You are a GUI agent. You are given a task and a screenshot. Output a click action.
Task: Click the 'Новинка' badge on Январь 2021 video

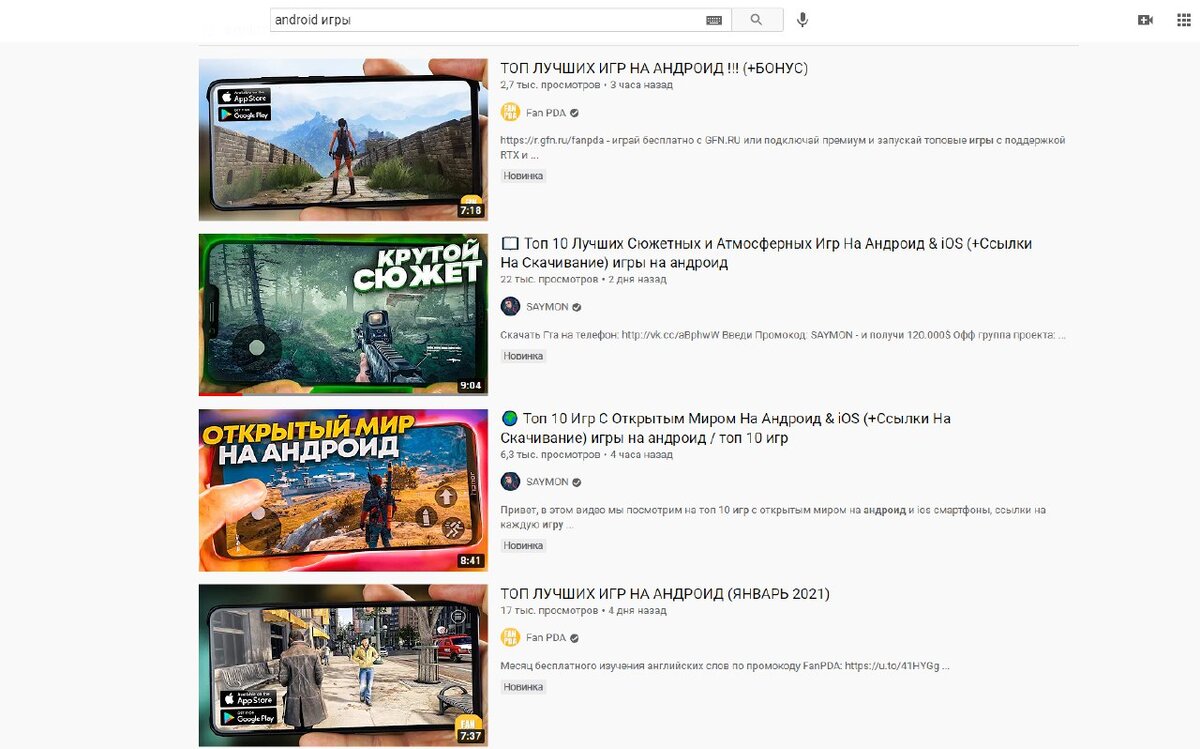(523, 687)
